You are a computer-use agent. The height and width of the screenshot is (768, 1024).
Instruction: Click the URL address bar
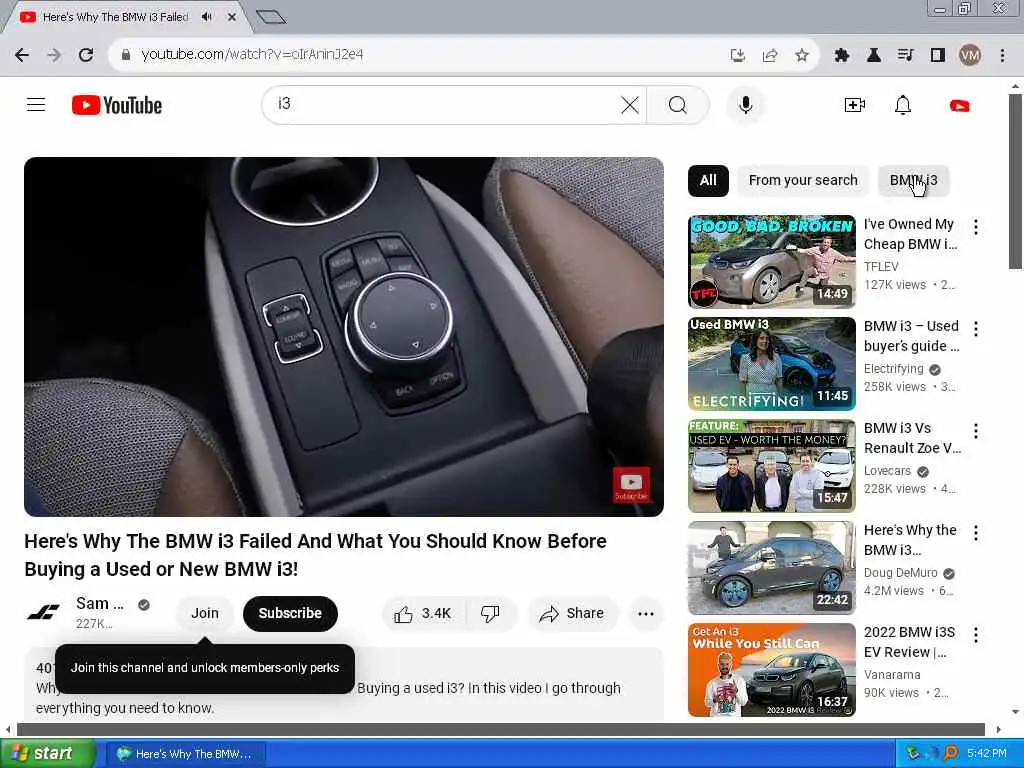point(418,55)
